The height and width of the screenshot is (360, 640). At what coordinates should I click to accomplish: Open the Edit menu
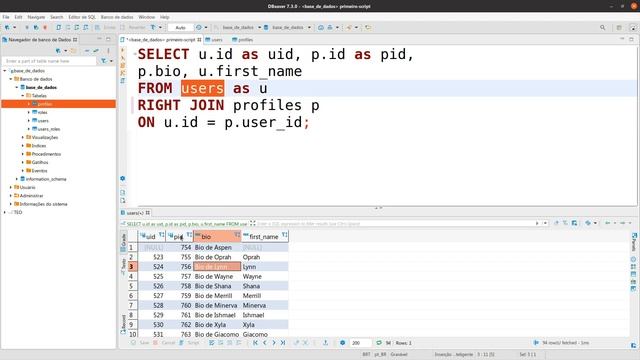[18, 17]
